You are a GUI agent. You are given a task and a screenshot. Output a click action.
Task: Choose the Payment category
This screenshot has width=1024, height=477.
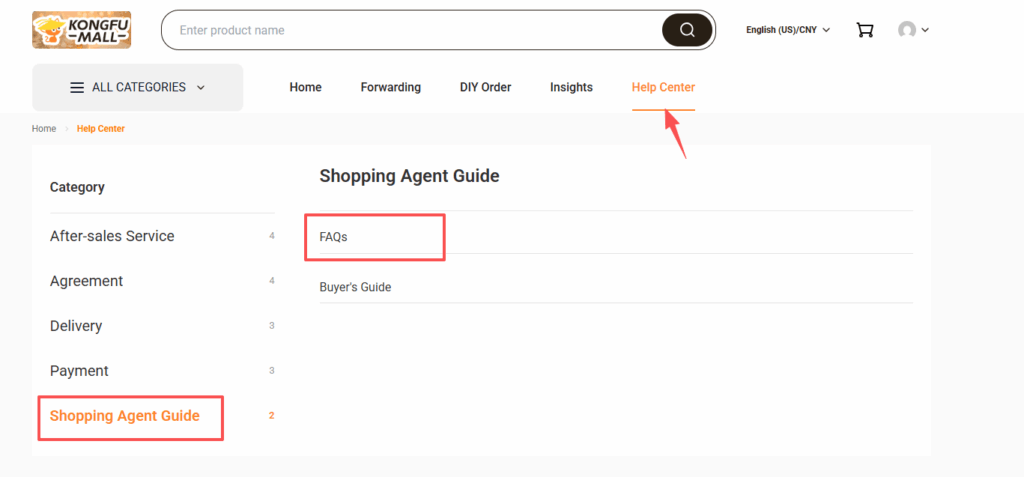click(79, 371)
